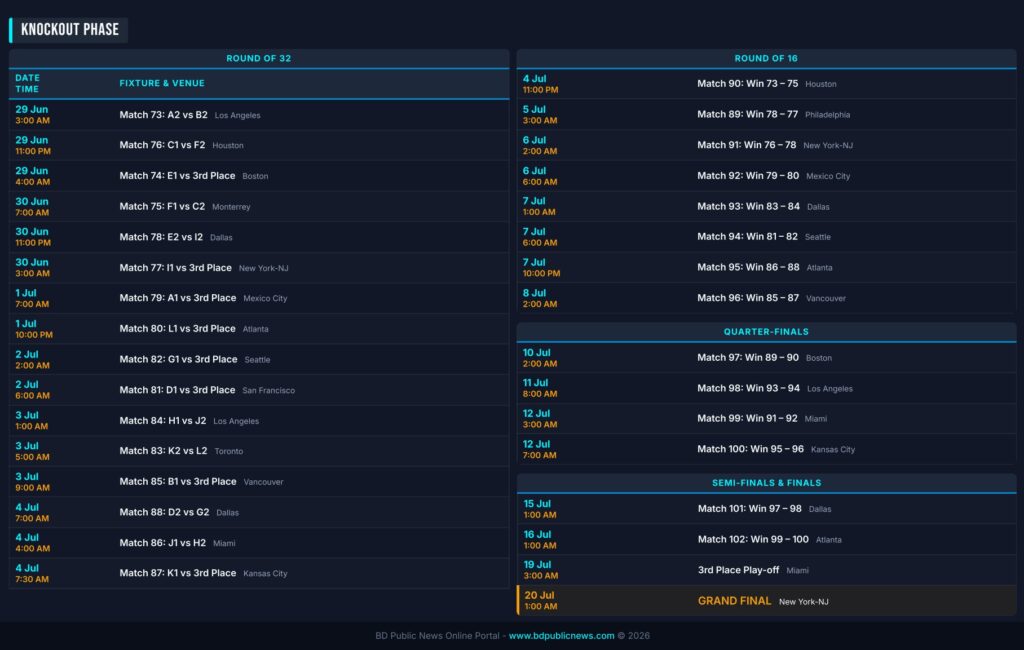Open the www.bdpublicnews.com footer link
This screenshot has height=650, width=1024.
(x=561, y=635)
